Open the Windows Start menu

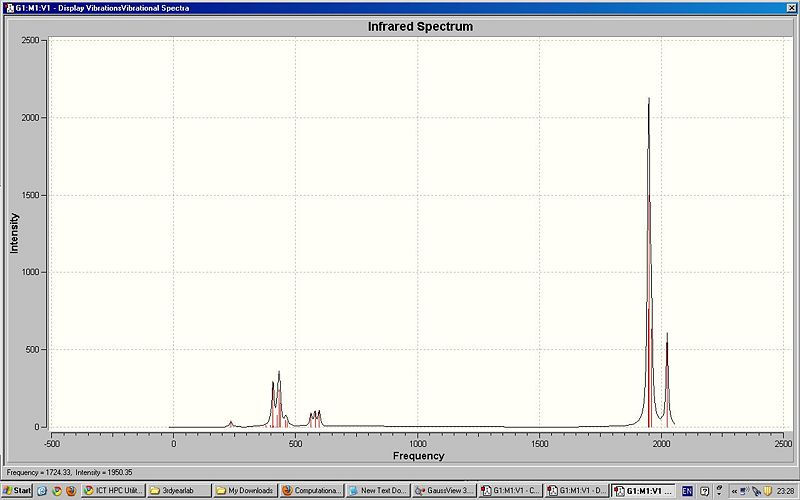tap(17, 490)
